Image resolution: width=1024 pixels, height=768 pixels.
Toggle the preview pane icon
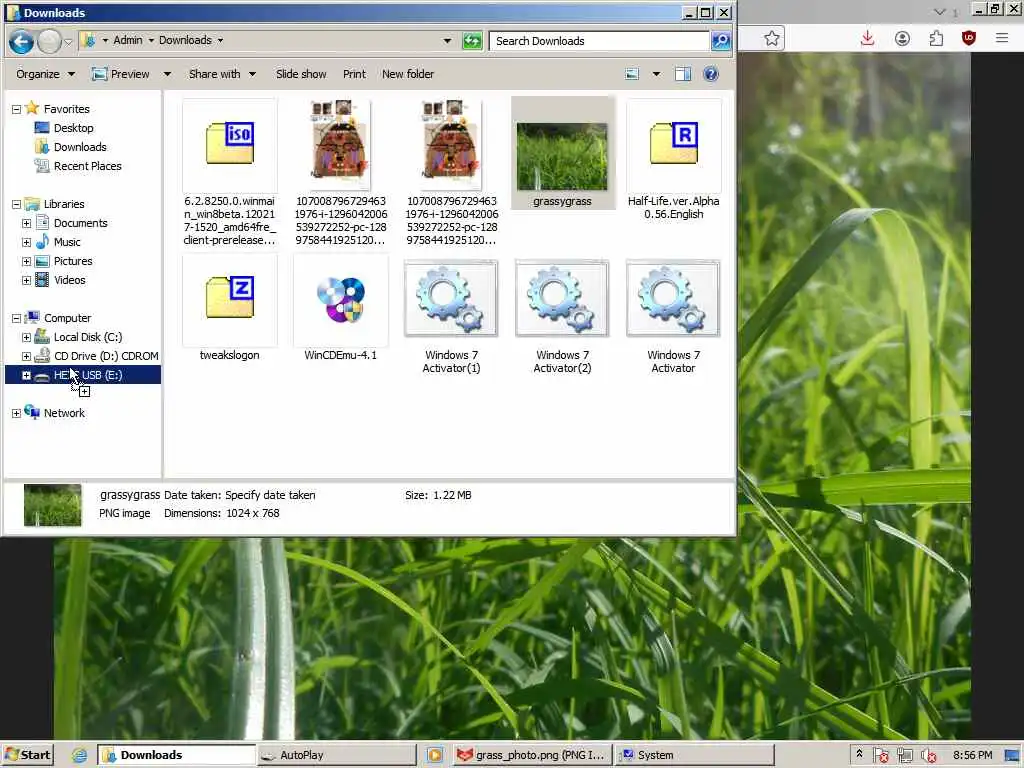click(682, 74)
